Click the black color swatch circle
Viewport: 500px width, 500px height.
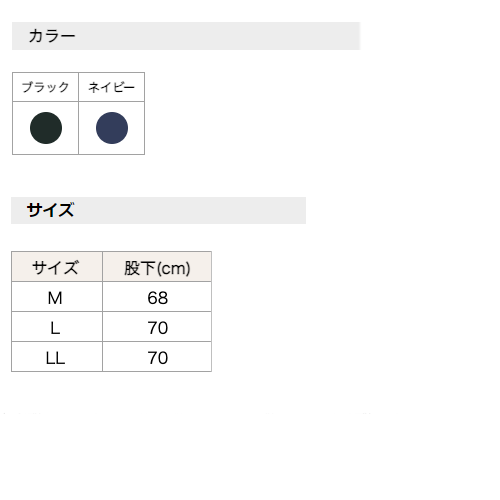(x=46, y=128)
